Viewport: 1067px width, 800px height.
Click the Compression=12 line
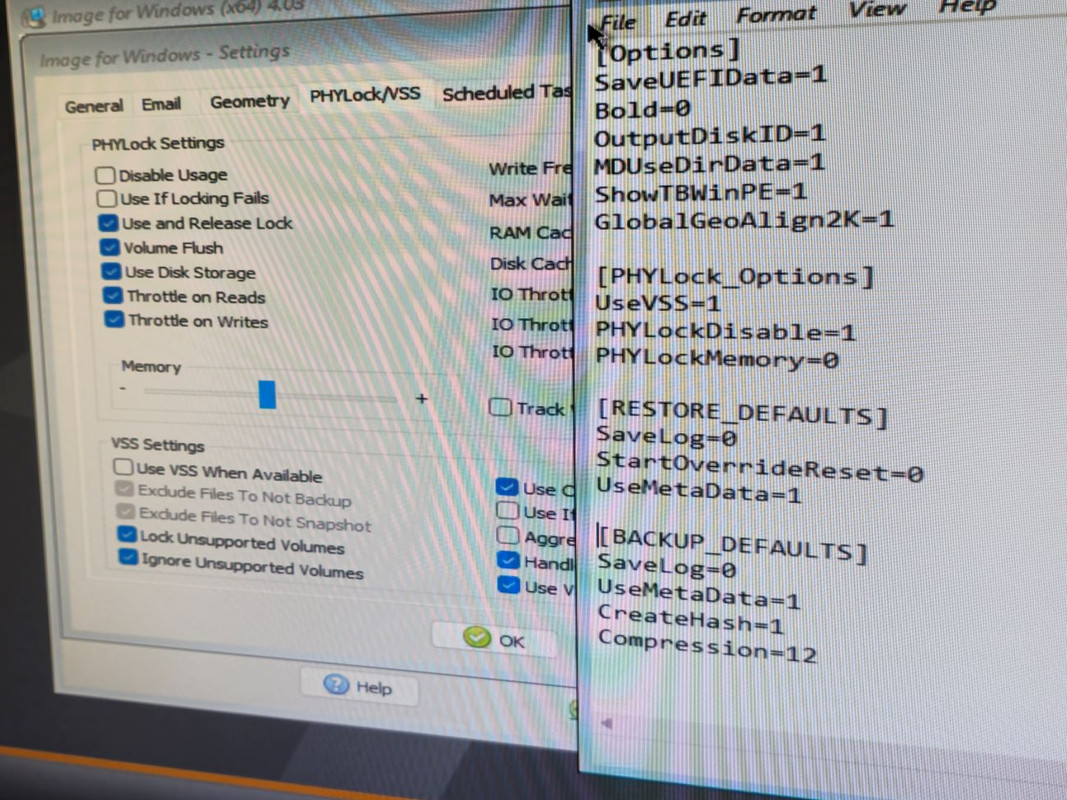(707, 646)
